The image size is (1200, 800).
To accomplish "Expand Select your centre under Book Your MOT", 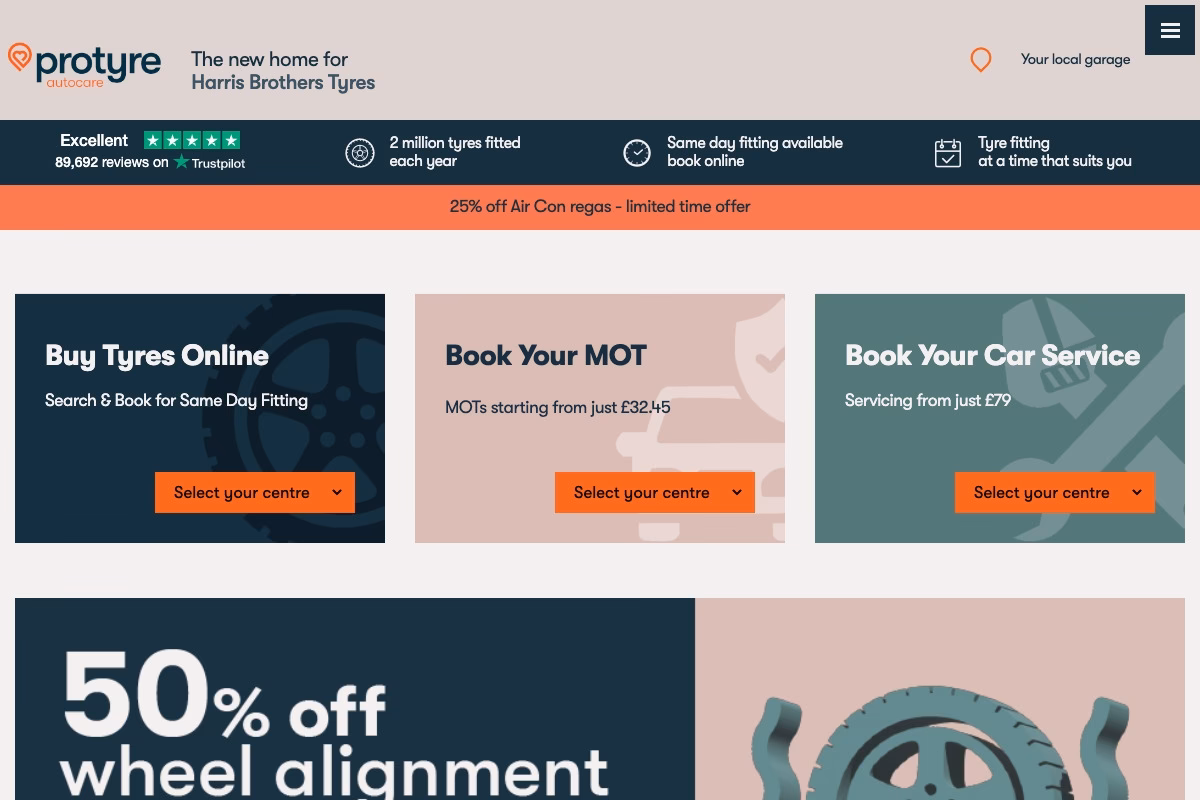I will click(655, 492).
